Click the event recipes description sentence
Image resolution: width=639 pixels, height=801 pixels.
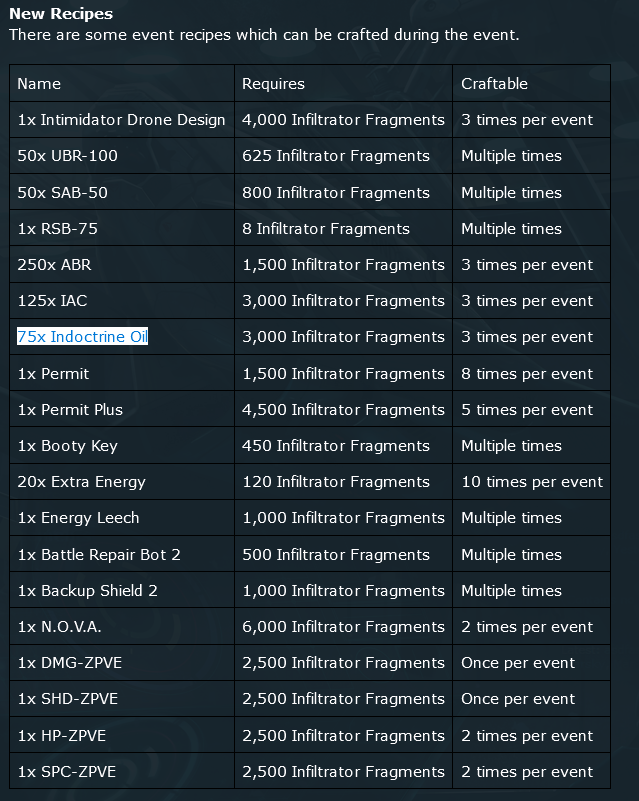pyautogui.click(x=264, y=35)
